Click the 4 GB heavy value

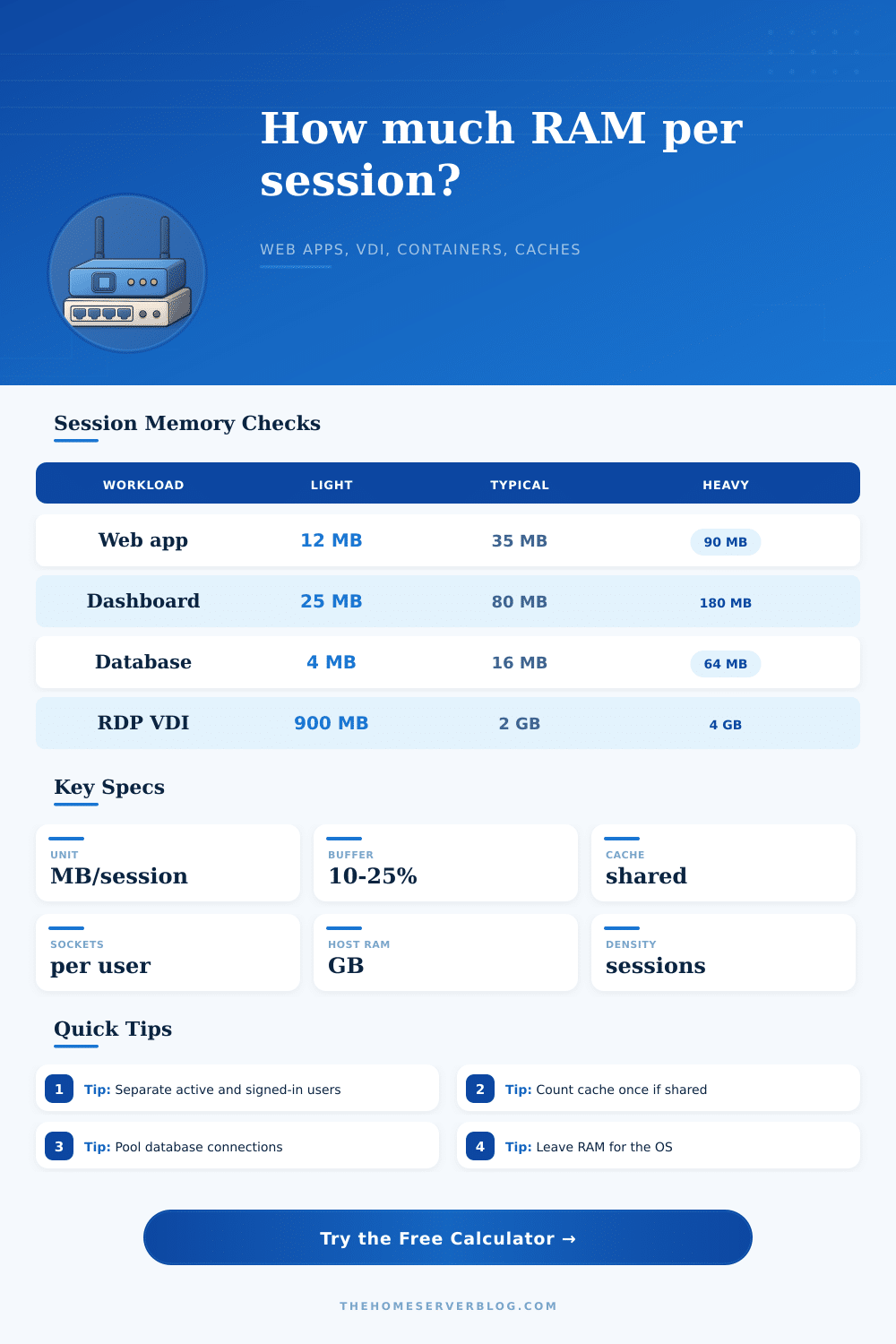click(726, 725)
